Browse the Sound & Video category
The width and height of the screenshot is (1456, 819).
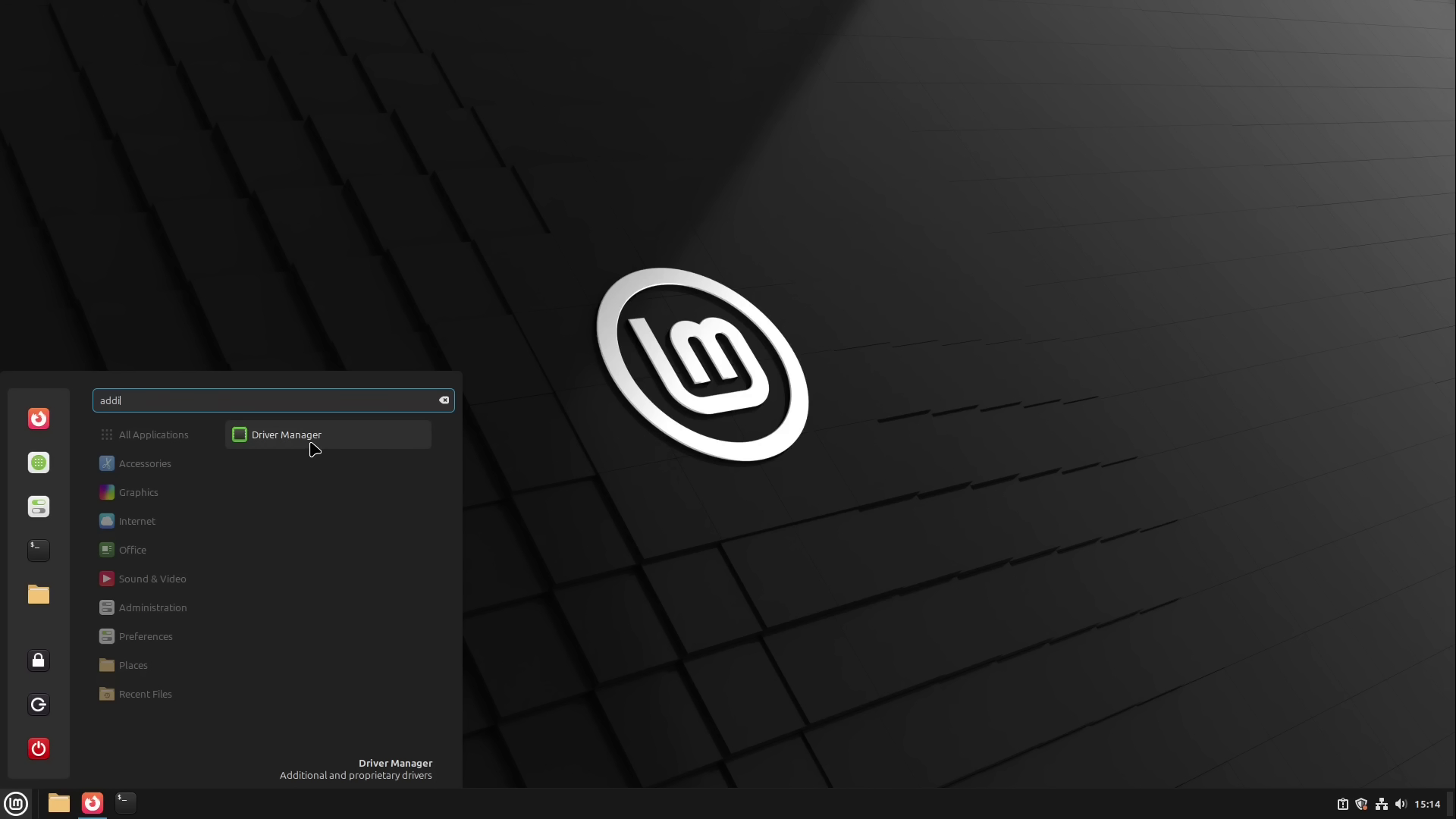[152, 578]
